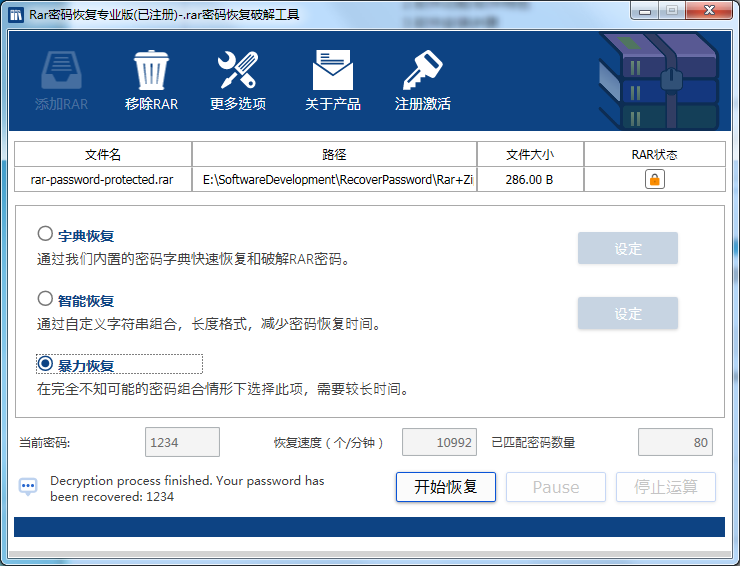Click the 路径 column header

click(x=335, y=154)
